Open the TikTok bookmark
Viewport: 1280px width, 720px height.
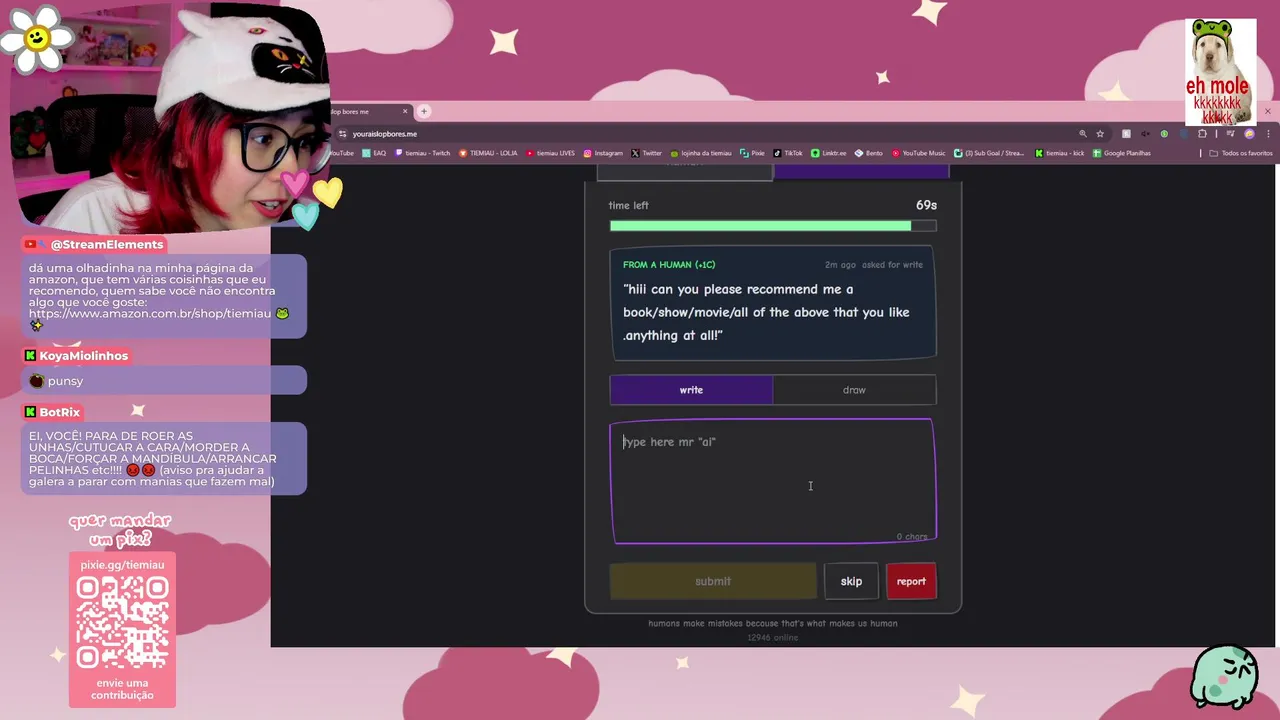(x=788, y=153)
